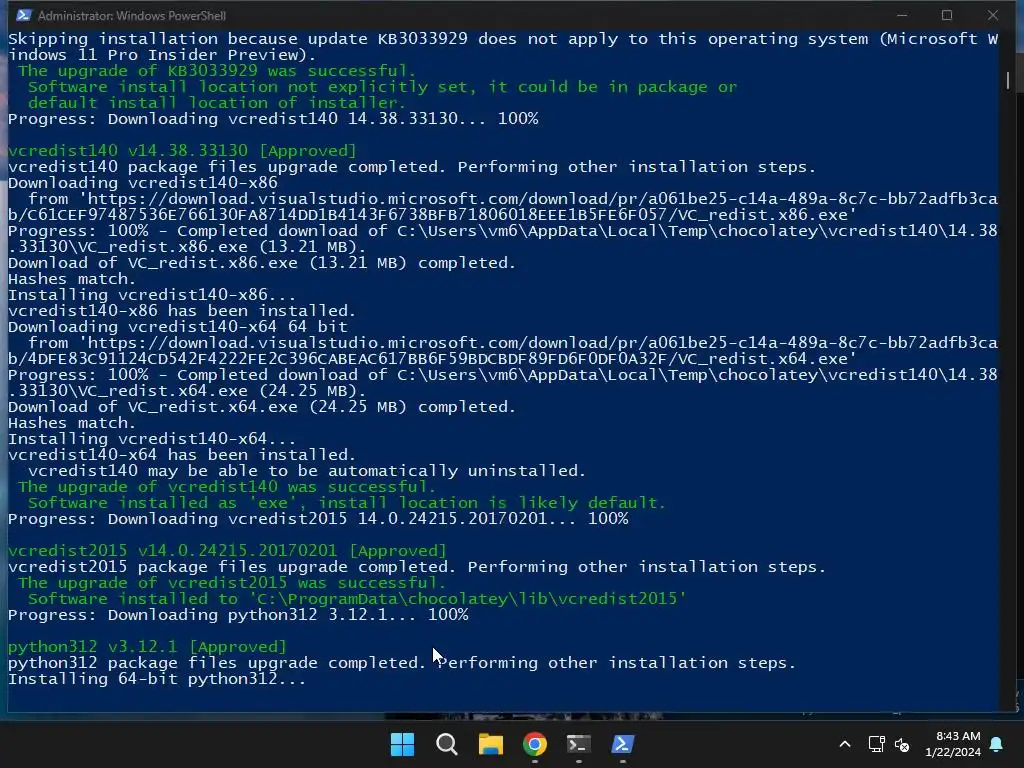Click 'Download of VC_redist.x64.exe' completed line
1024x768 pixels.
262,407
